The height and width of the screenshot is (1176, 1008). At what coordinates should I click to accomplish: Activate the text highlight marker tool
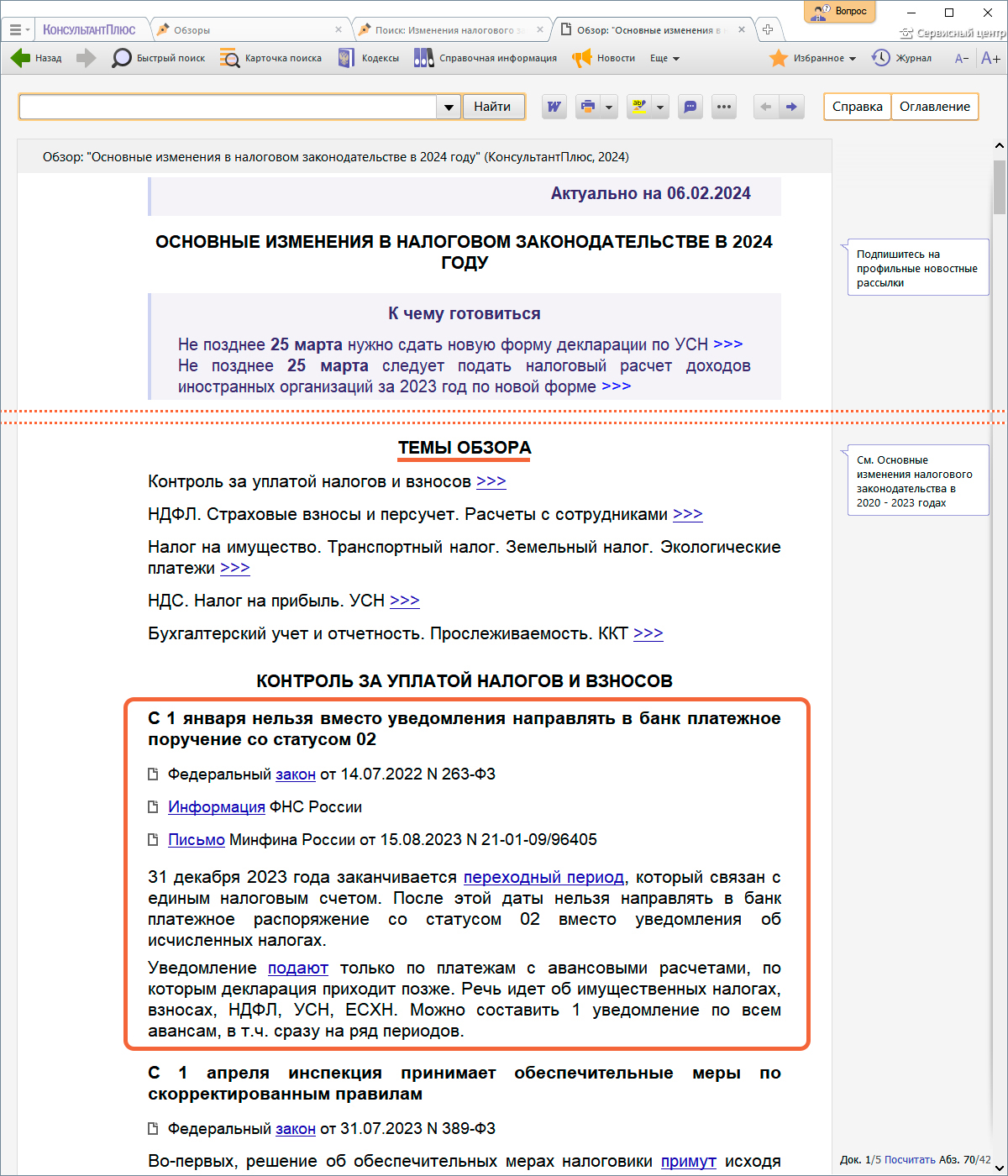[639, 107]
